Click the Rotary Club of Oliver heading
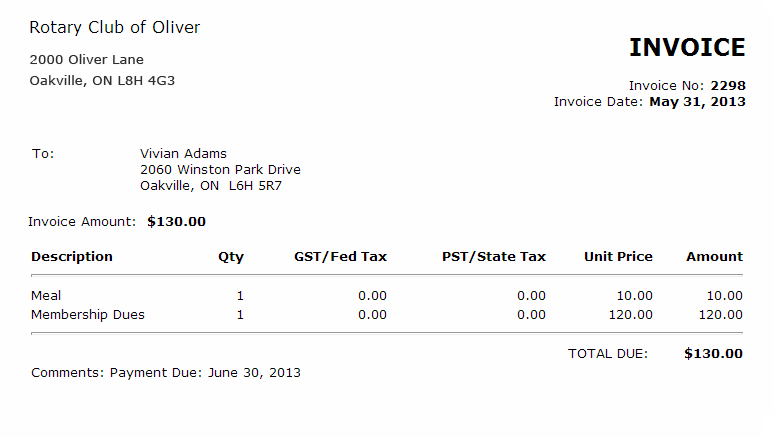This screenshot has width=774, height=437. pyautogui.click(x=115, y=27)
